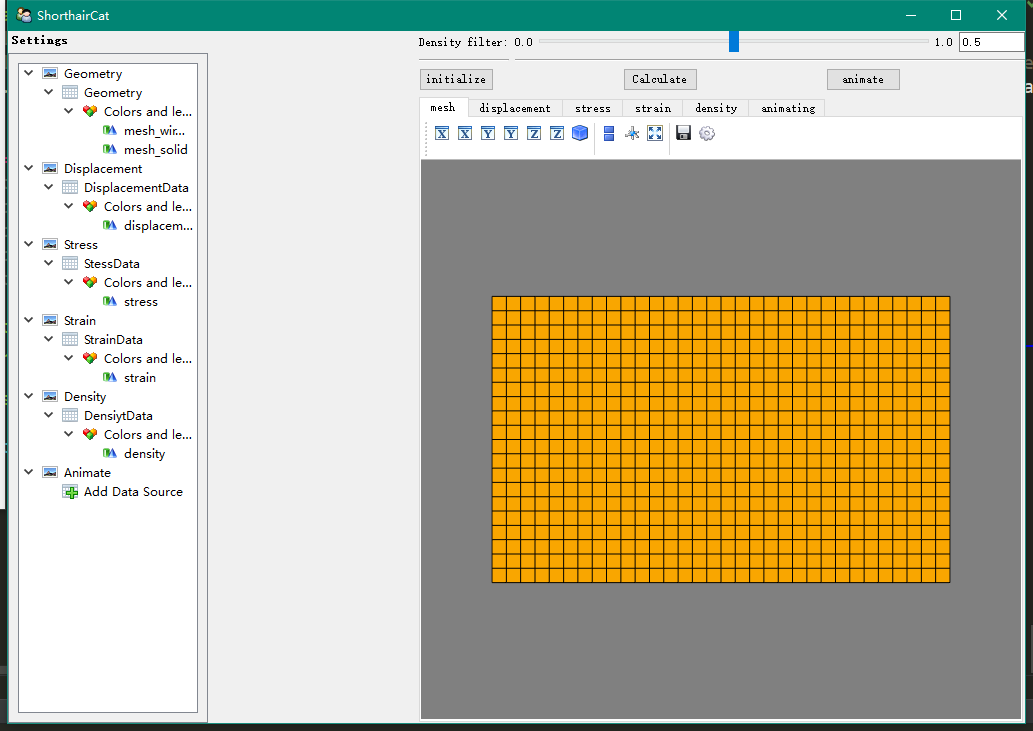Click the table icon beside DisplacementData
This screenshot has width=1033, height=731.
pyautogui.click(x=70, y=188)
